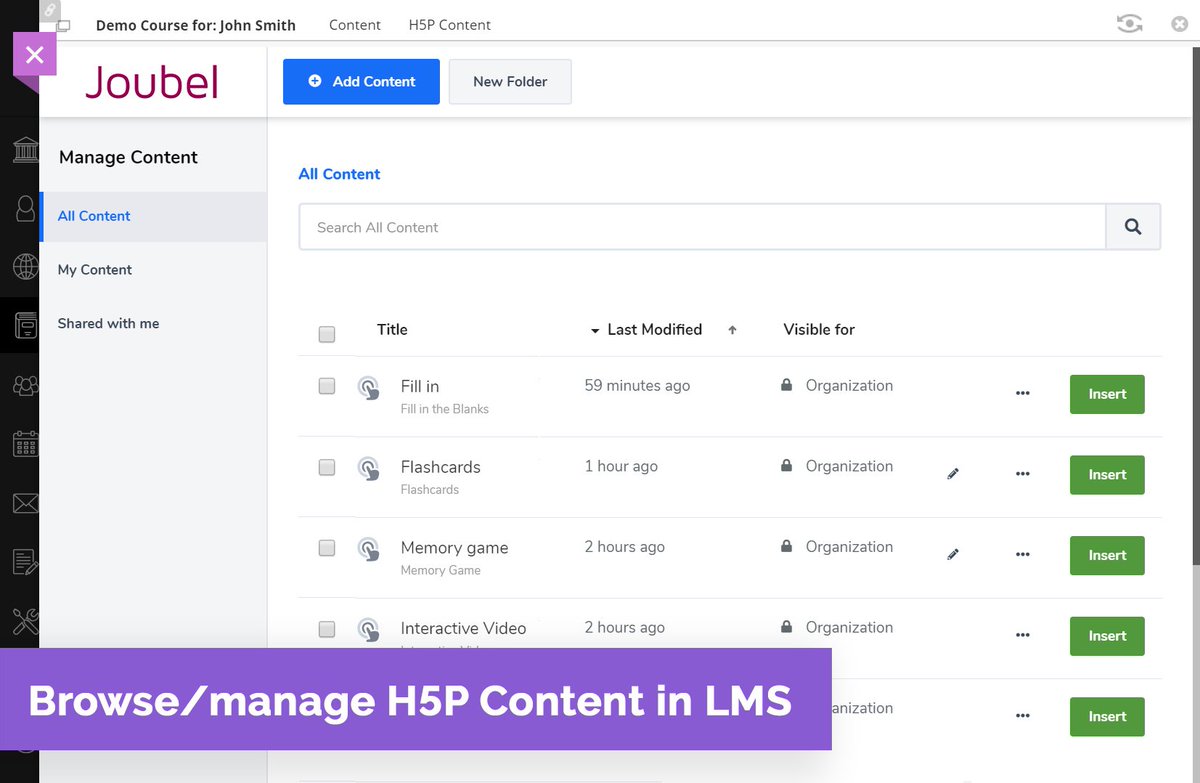Click the Title column header

click(x=392, y=330)
